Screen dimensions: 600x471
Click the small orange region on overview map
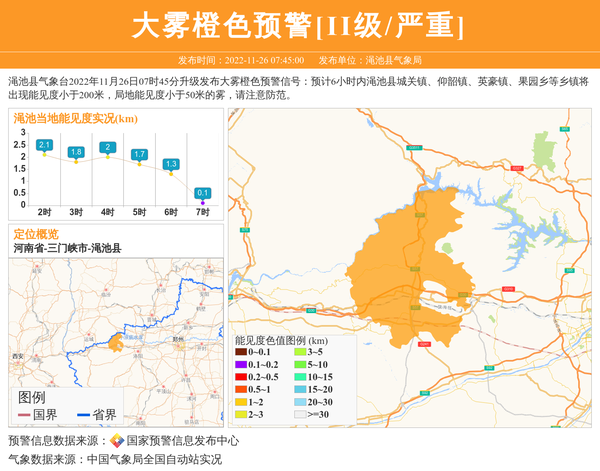point(116,343)
